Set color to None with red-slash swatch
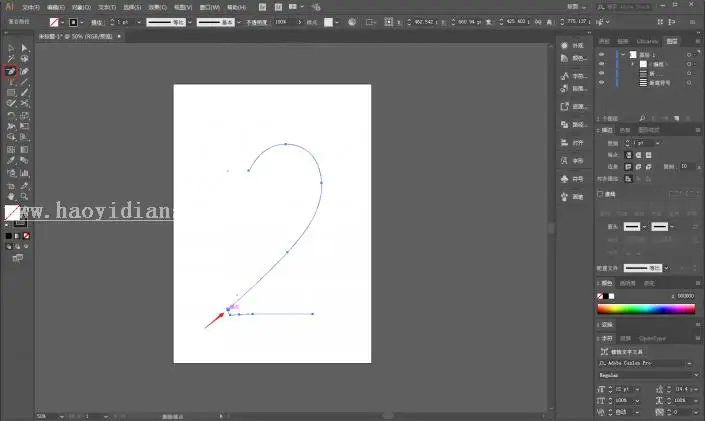This screenshot has height=421, width=705. (x=26, y=236)
